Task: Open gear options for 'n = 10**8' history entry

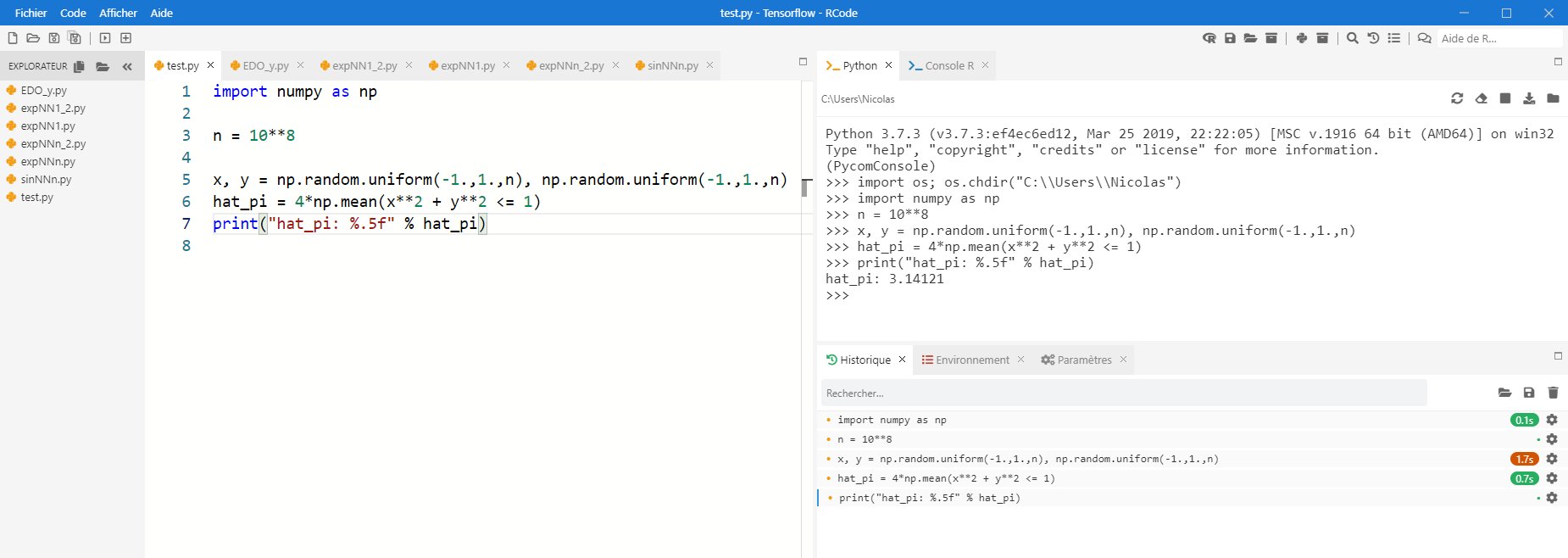Action: pos(1552,439)
